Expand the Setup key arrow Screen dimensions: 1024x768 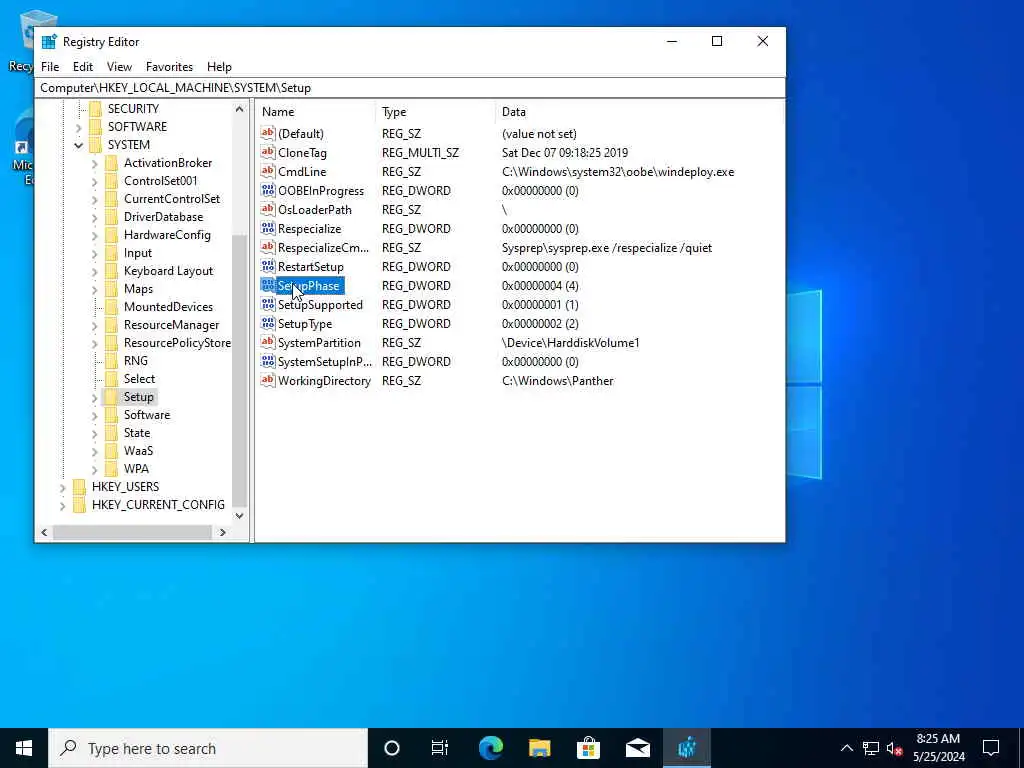point(95,397)
